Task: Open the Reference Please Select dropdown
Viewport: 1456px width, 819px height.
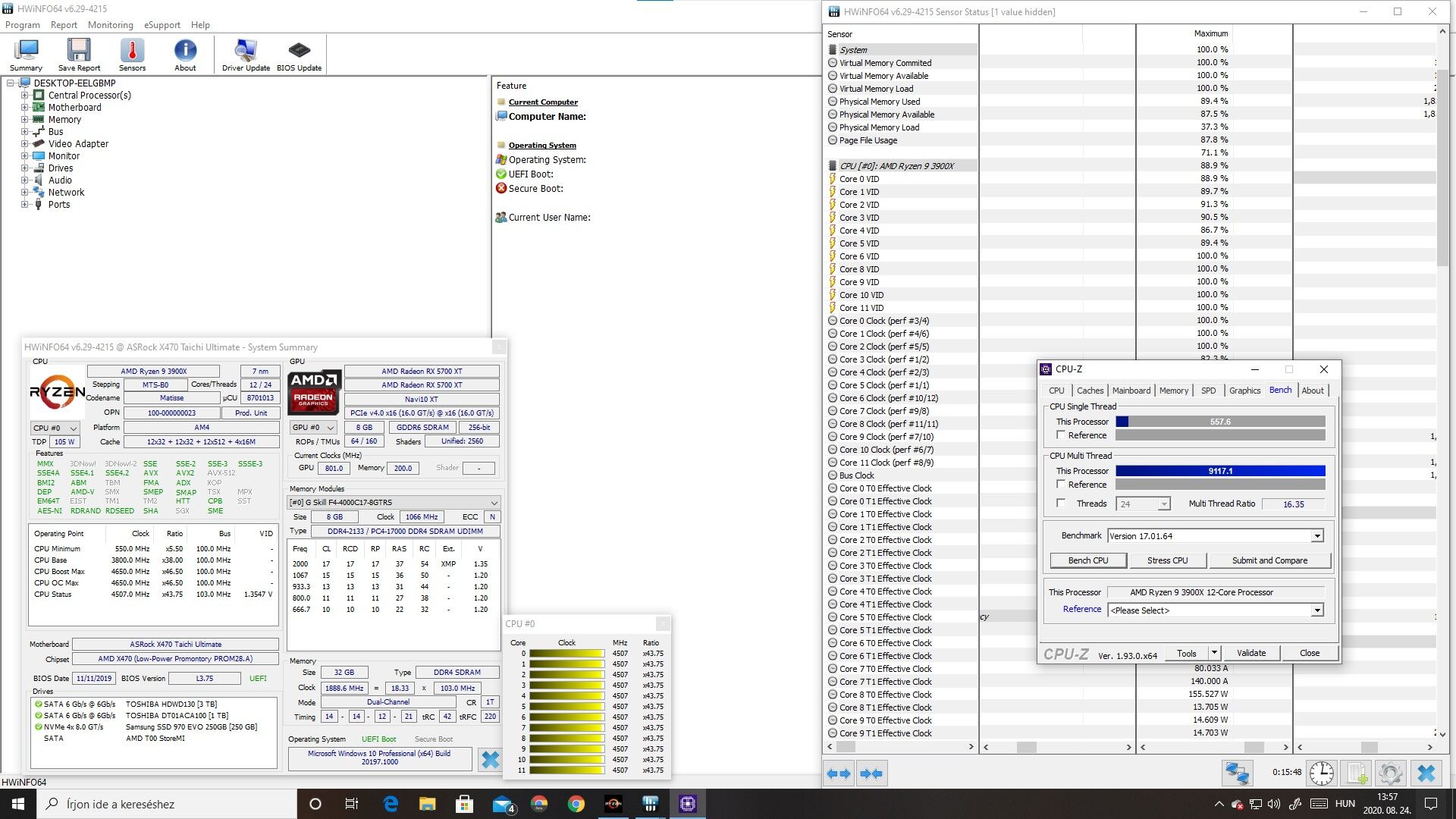Action: (1317, 610)
